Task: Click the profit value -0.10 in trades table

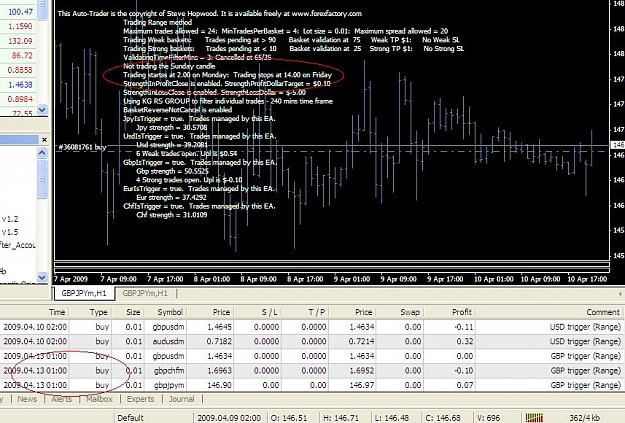Action: 464,371
